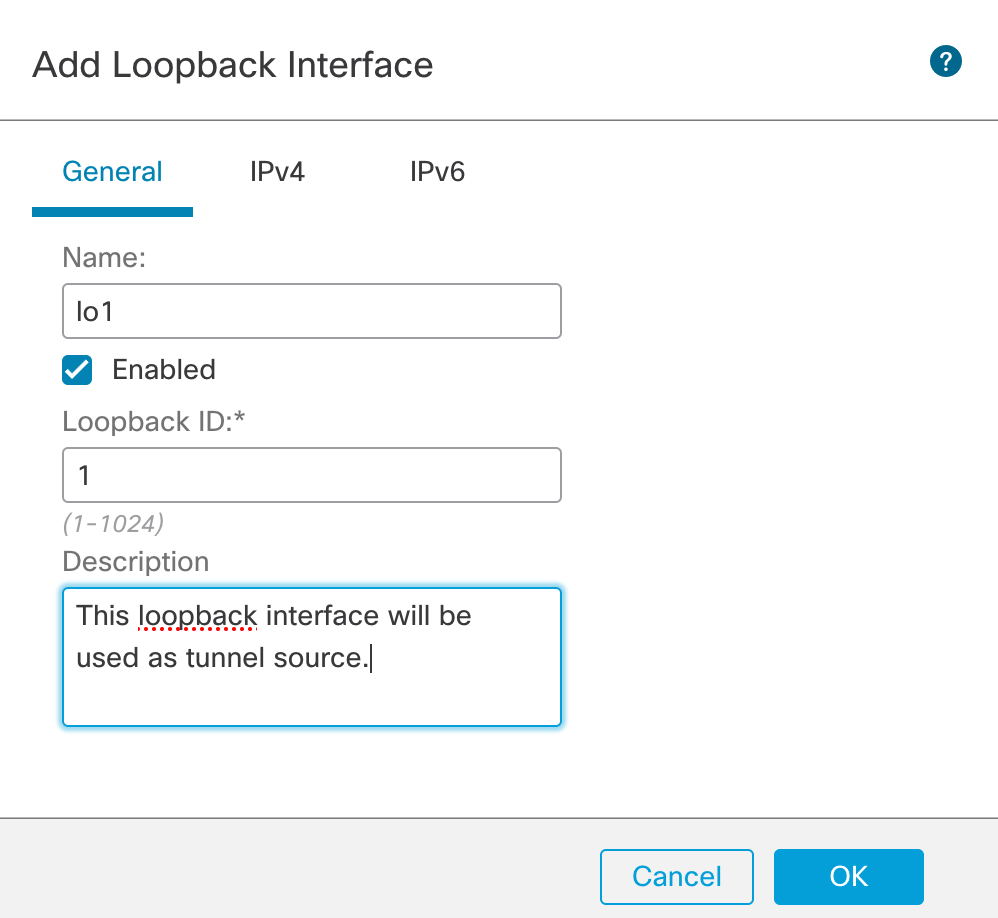Image resolution: width=998 pixels, height=918 pixels.
Task: Focus the Name input field
Action: (x=311, y=311)
